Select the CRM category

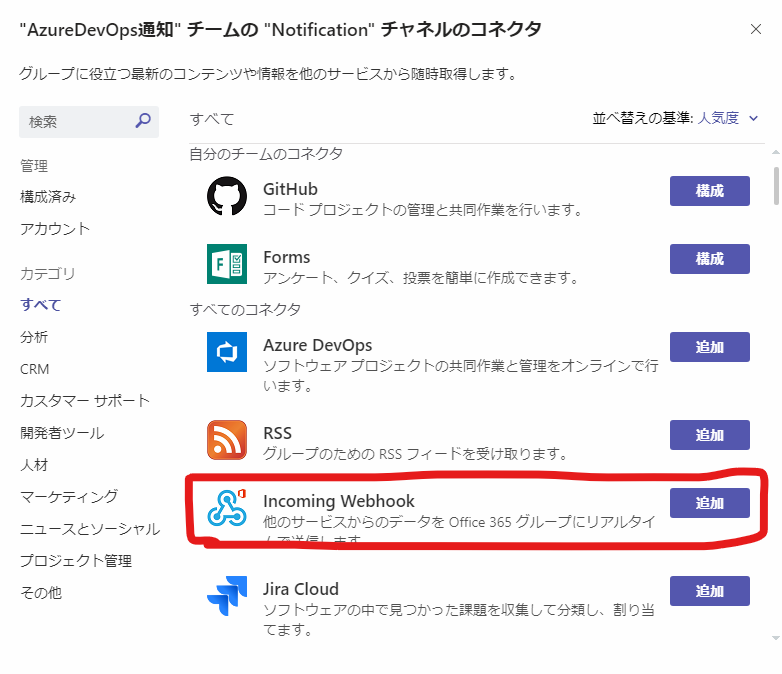[34, 369]
